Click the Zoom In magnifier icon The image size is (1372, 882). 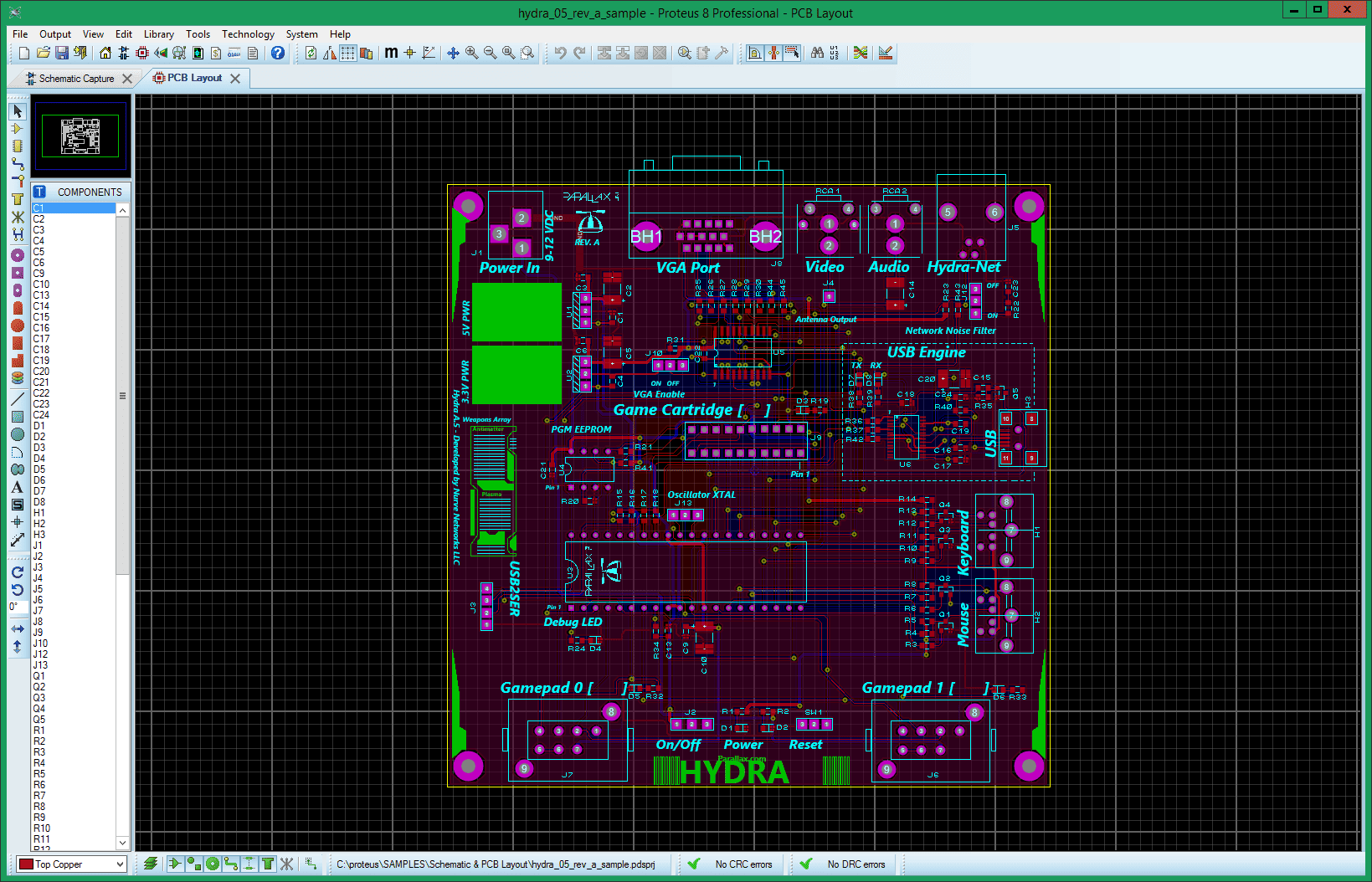[471, 53]
